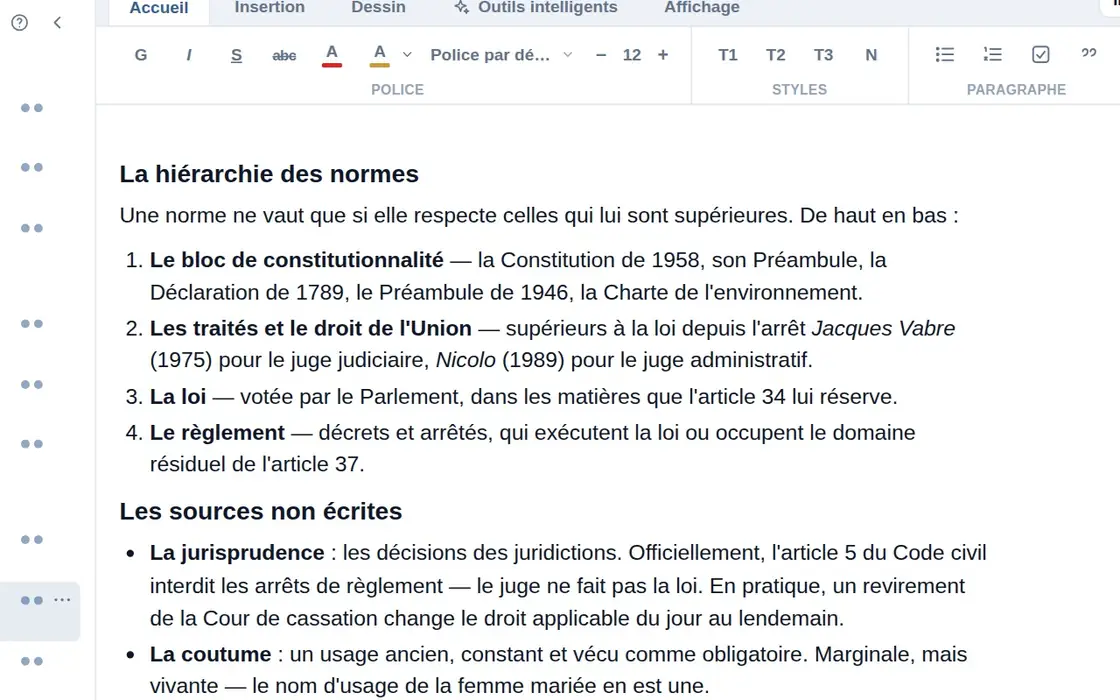Toggle bold with the G button
The height and width of the screenshot is (700, 1120).
coord(141,55)
